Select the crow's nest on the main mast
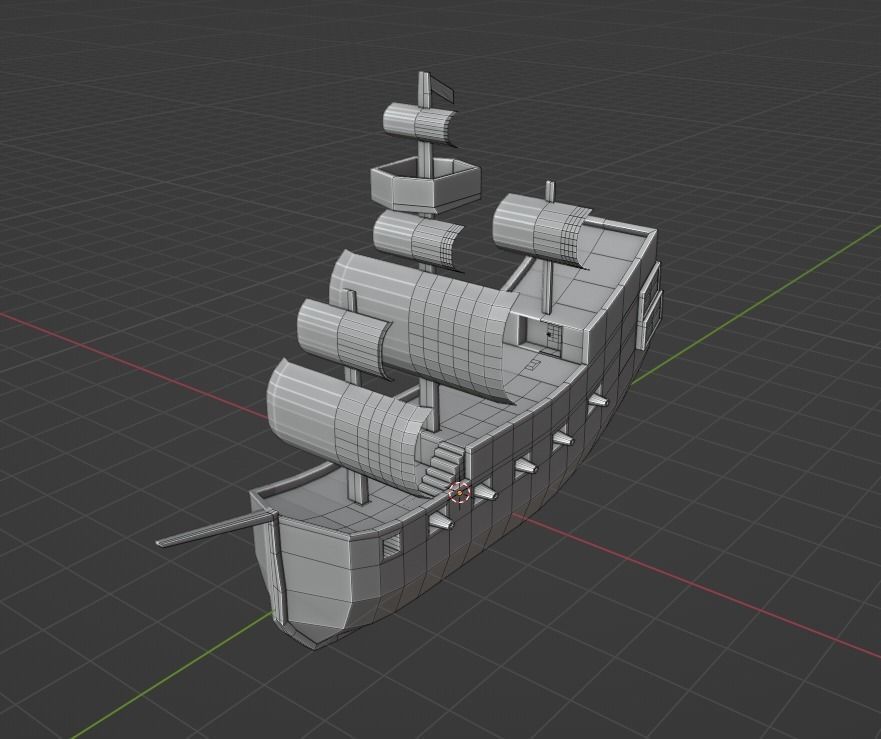The height and width of the screenshot is (739, 881). pos(426,184)
